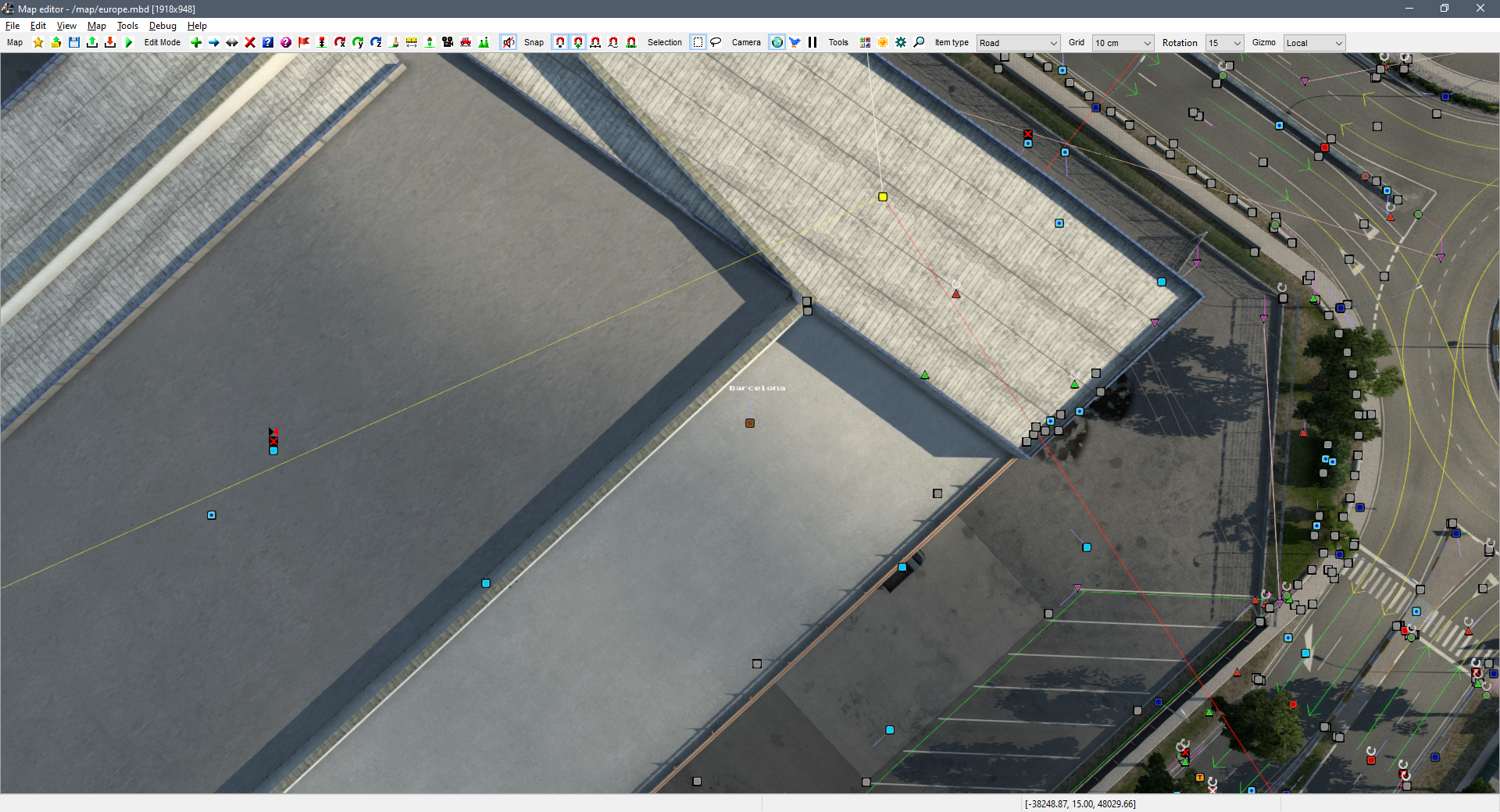Screen dimensions: 1500x812
Task: Expand the Grid 10 cm dropdown
Action: [1123, 43]
